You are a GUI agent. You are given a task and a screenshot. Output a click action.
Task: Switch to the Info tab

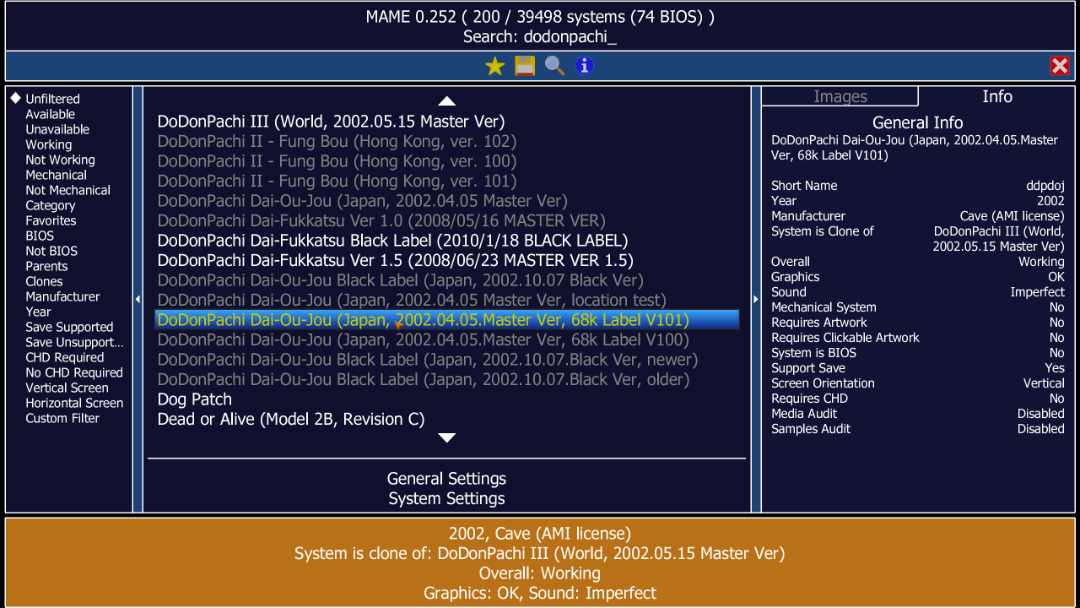coord(996,96)
